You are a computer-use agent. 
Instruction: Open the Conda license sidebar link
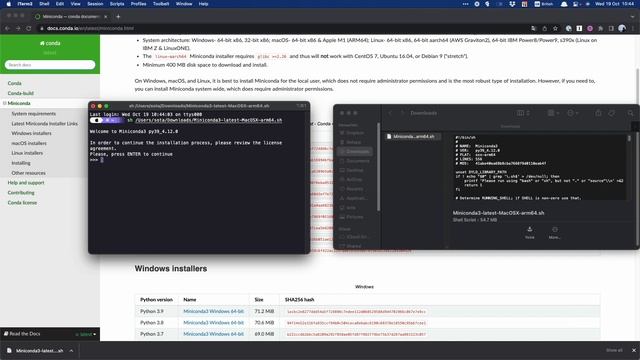pyautogui.click(x=22, y=202)
